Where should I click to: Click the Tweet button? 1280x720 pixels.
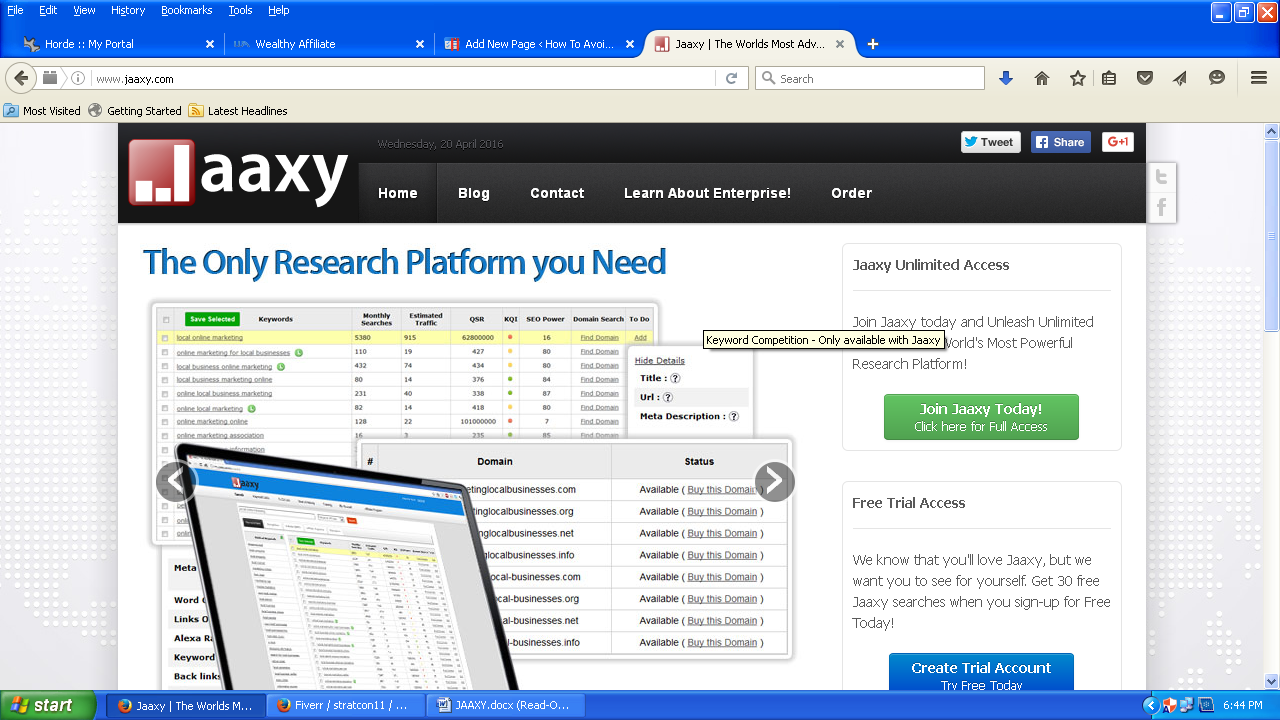(x=991, y=142)
